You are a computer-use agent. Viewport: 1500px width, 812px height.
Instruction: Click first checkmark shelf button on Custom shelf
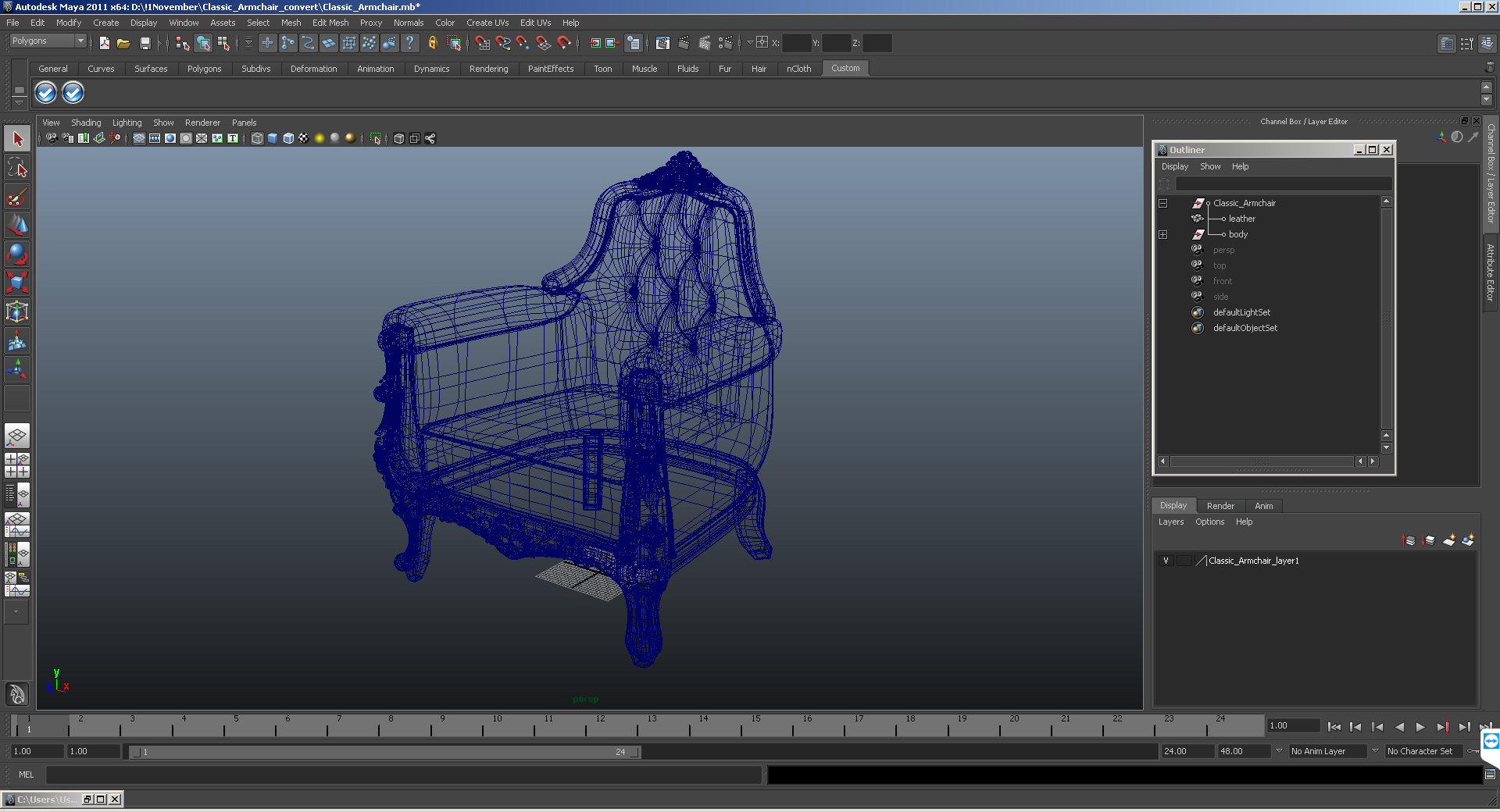coord(46,93)
